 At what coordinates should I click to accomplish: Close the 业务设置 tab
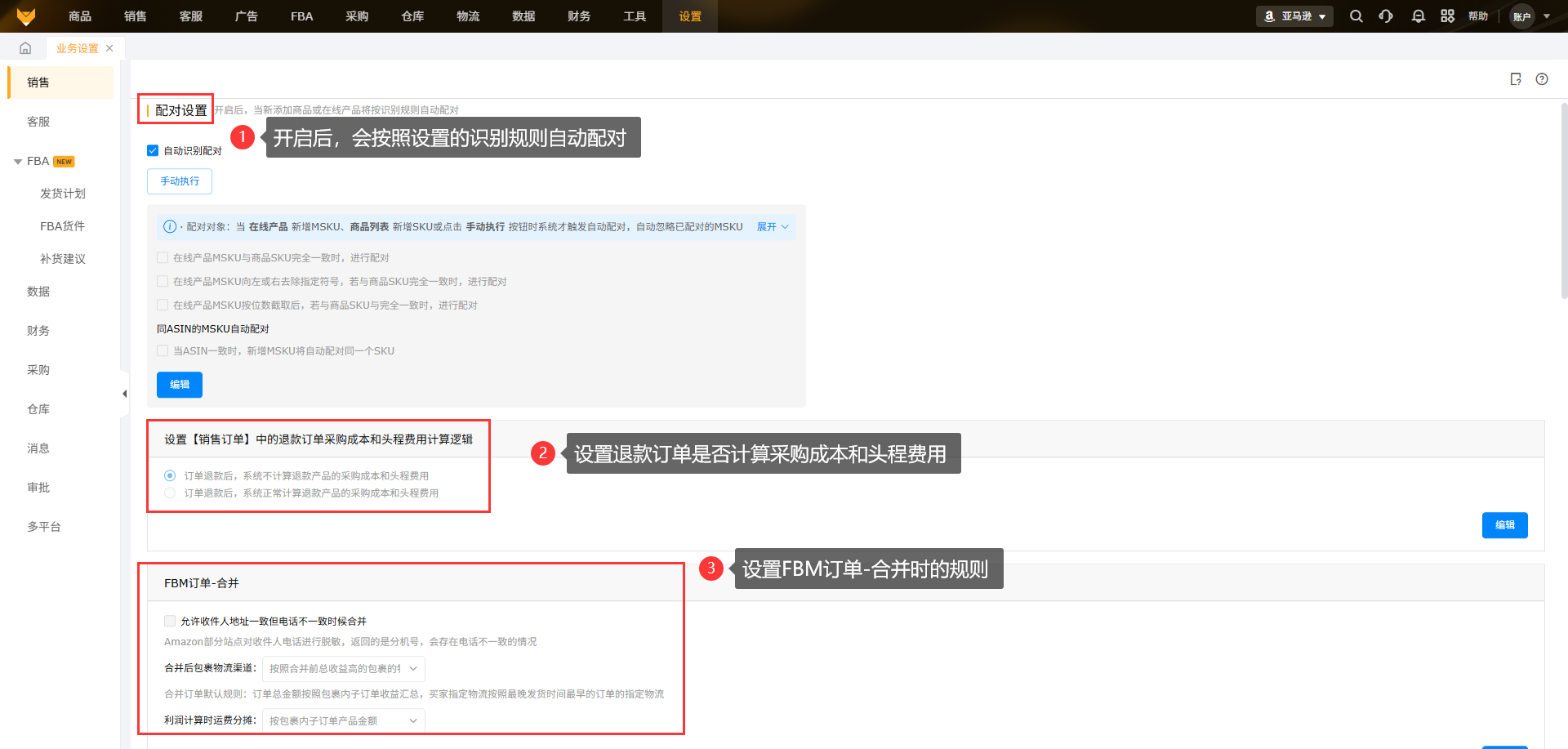109,48
